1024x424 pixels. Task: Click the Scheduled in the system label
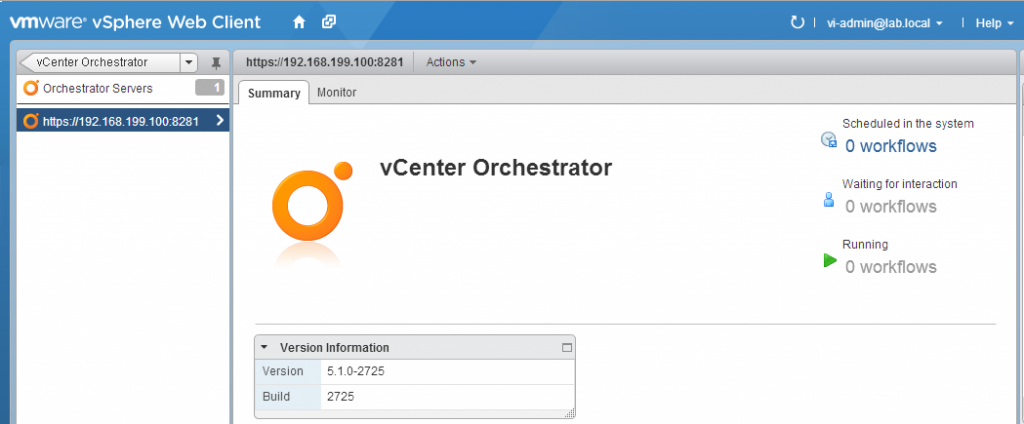click(908, 123)
